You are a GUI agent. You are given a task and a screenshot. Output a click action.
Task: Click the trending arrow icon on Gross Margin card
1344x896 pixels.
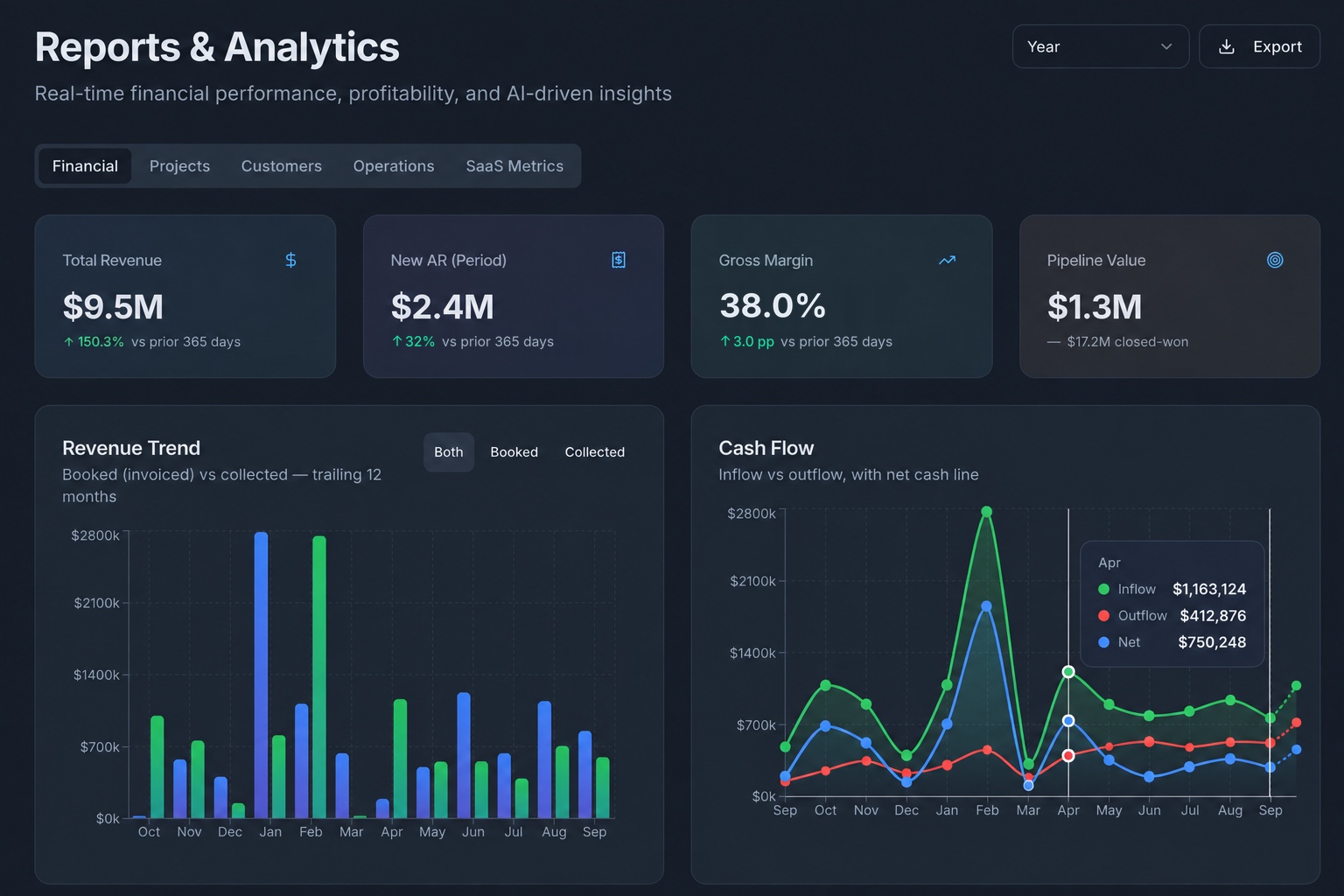point(947,260)
